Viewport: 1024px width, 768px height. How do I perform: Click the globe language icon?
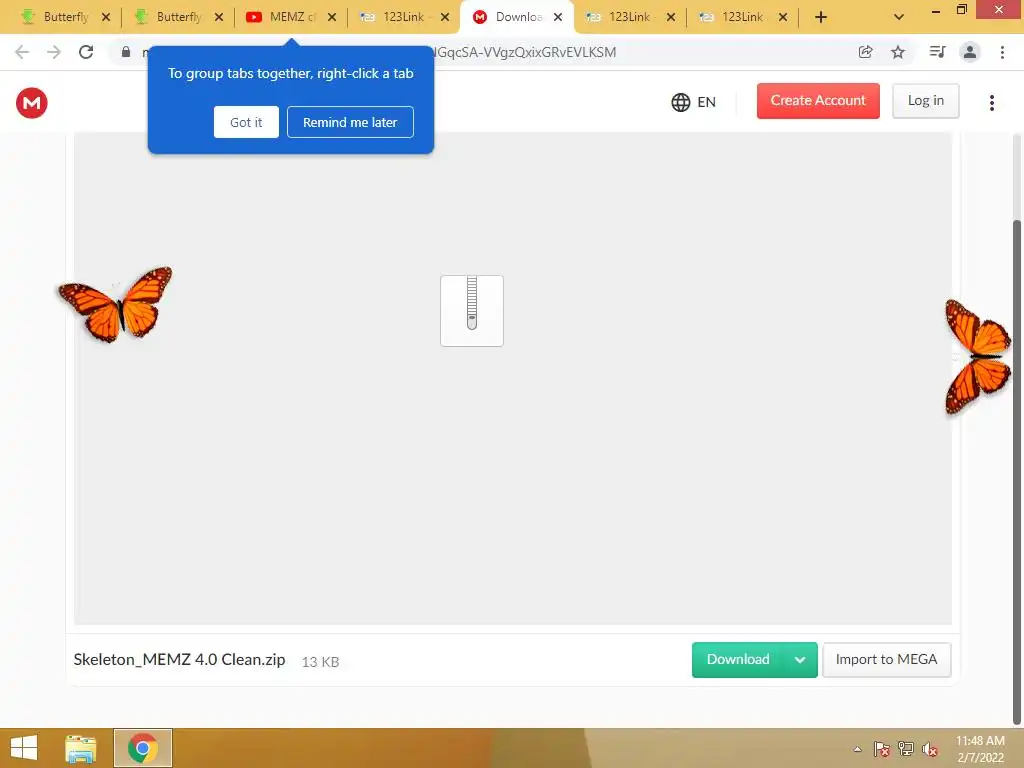click(x=680, y=102)
